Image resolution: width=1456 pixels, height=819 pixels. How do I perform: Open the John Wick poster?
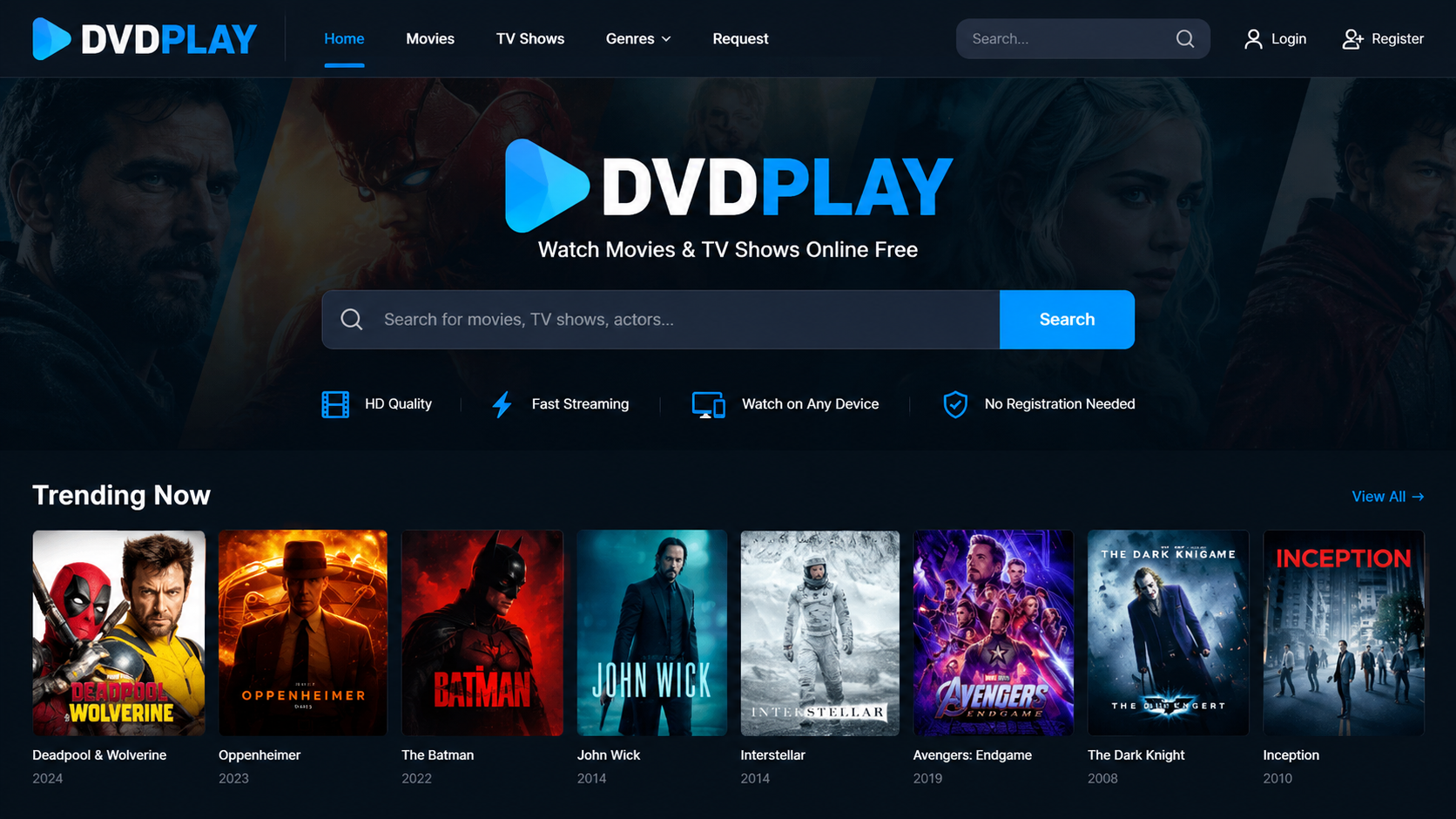[652, 633]
